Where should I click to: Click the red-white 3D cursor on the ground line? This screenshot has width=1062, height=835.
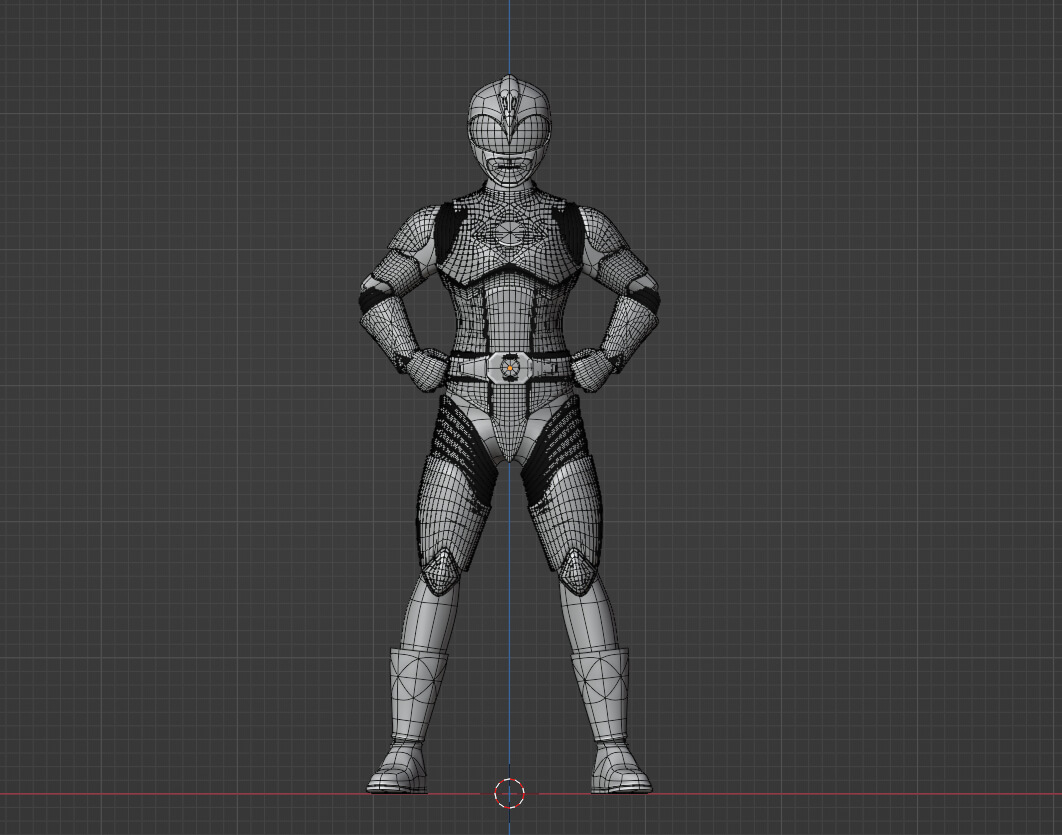tap(509, 793)
